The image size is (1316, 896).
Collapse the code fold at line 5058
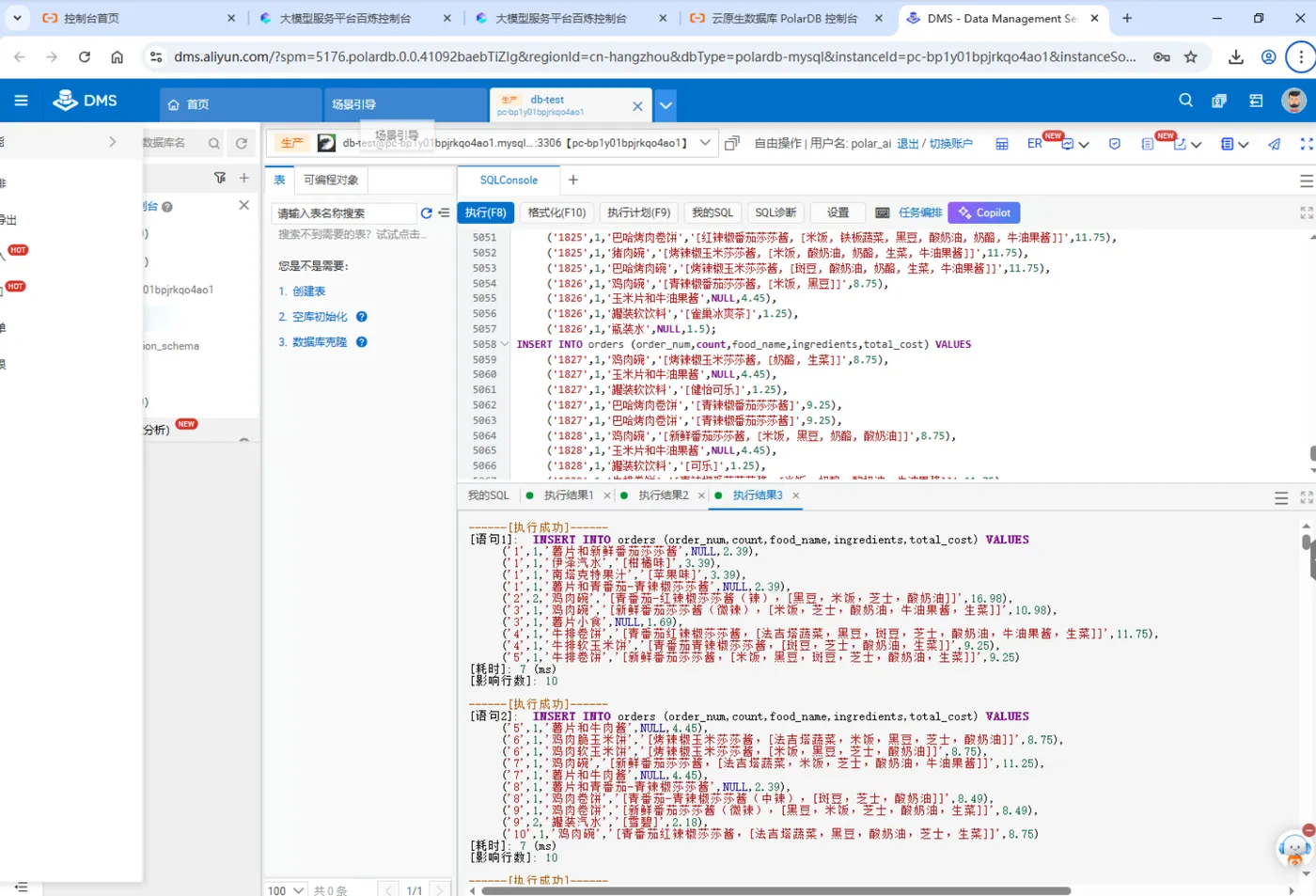505,344
